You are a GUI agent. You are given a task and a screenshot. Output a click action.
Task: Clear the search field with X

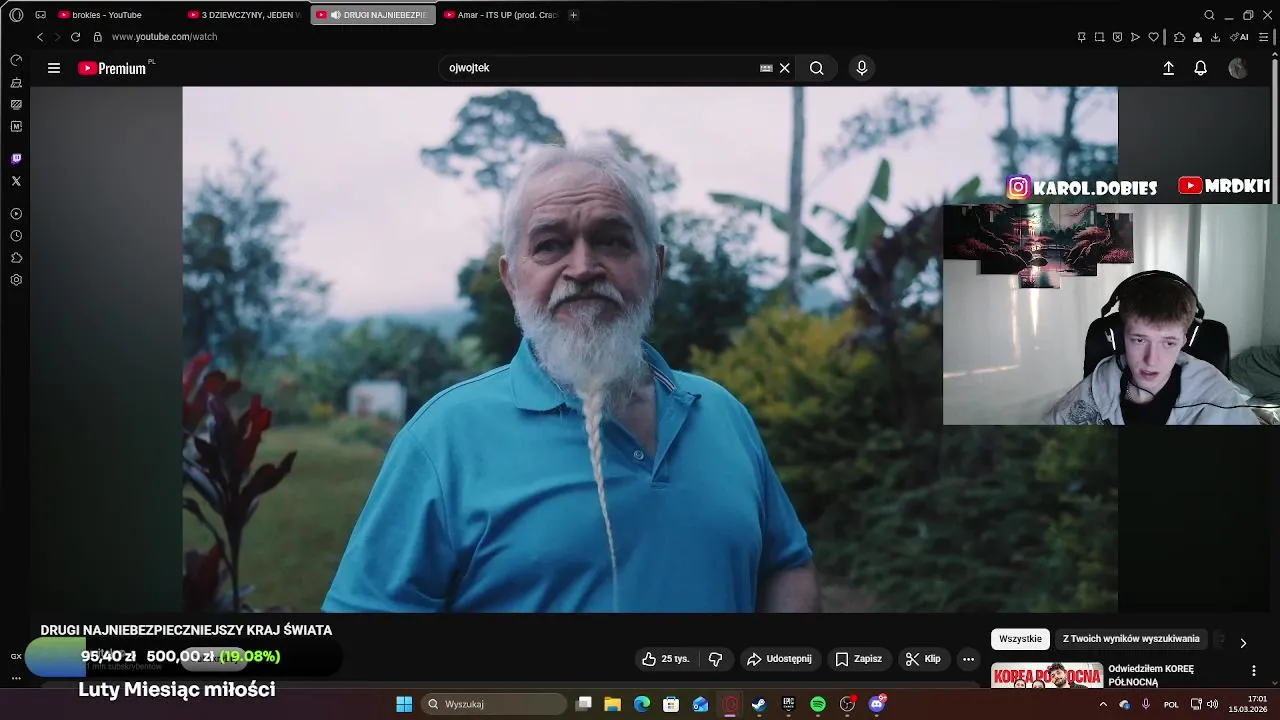click(785, 68)
